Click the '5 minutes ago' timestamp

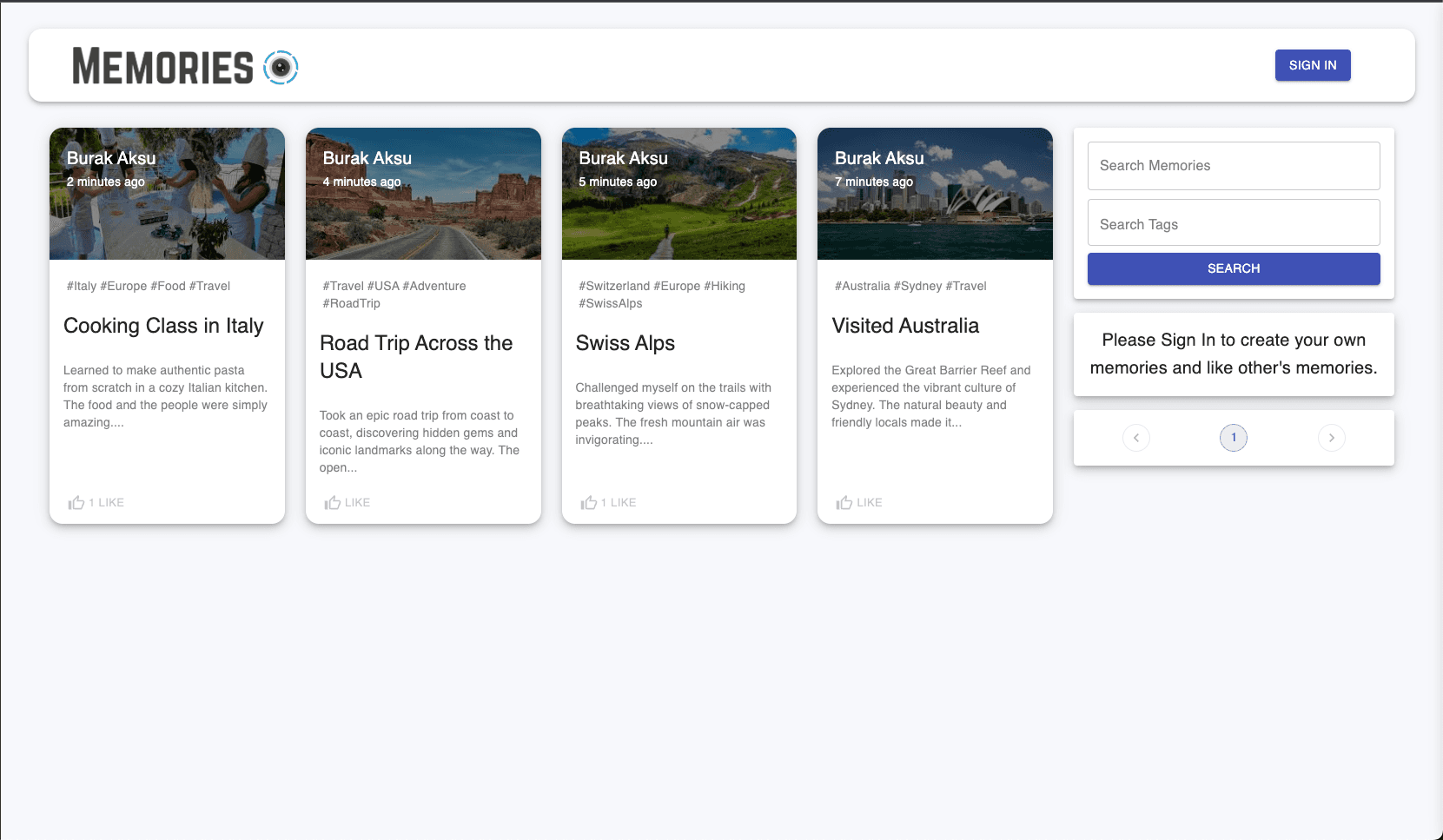point(618,182)
